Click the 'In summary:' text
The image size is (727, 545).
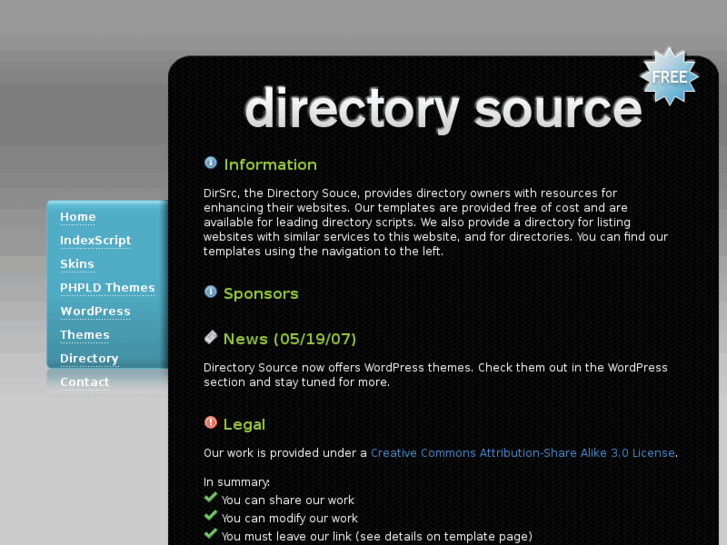click(236, 482)
